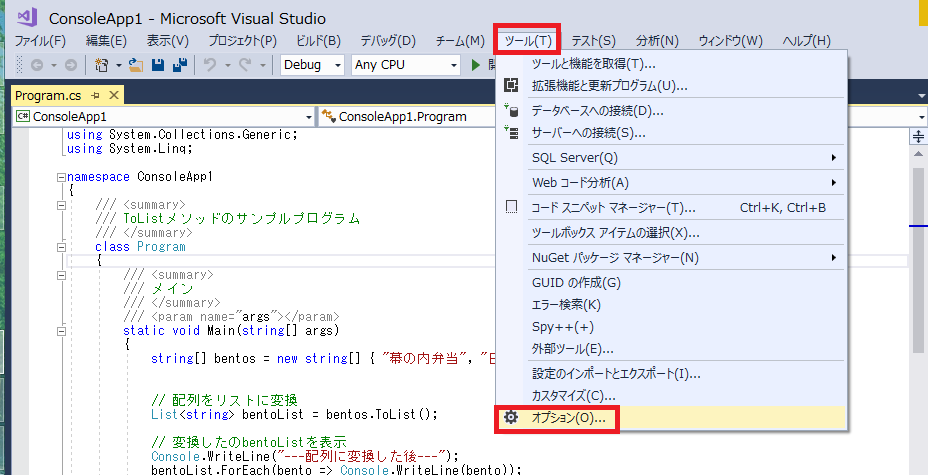Image resolution: width=928 pixels, height=475 pixels.
Task: Save the file with the single floppy icon
Action: 157,65
